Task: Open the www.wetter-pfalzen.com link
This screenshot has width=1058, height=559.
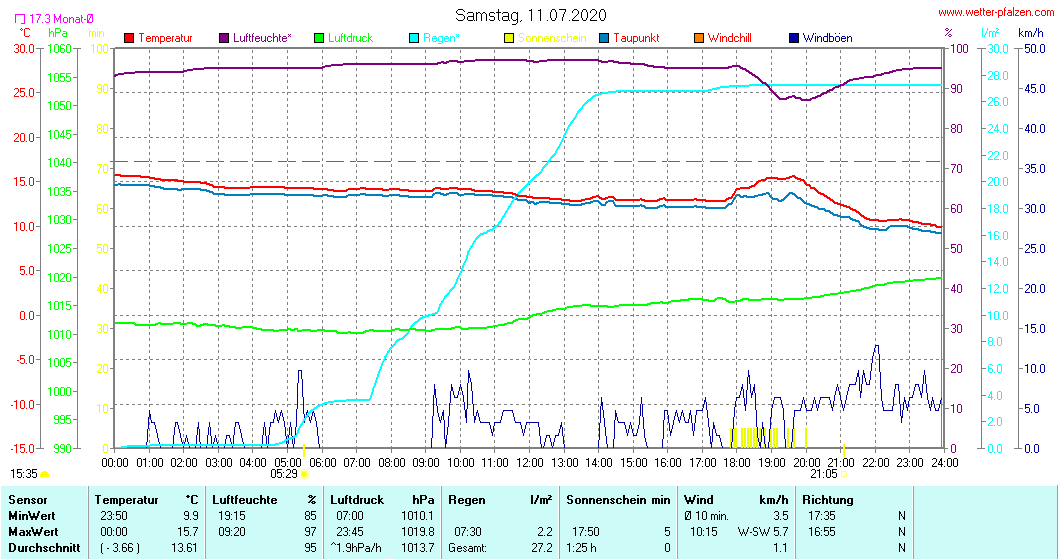Action: [x=996, y=12]
